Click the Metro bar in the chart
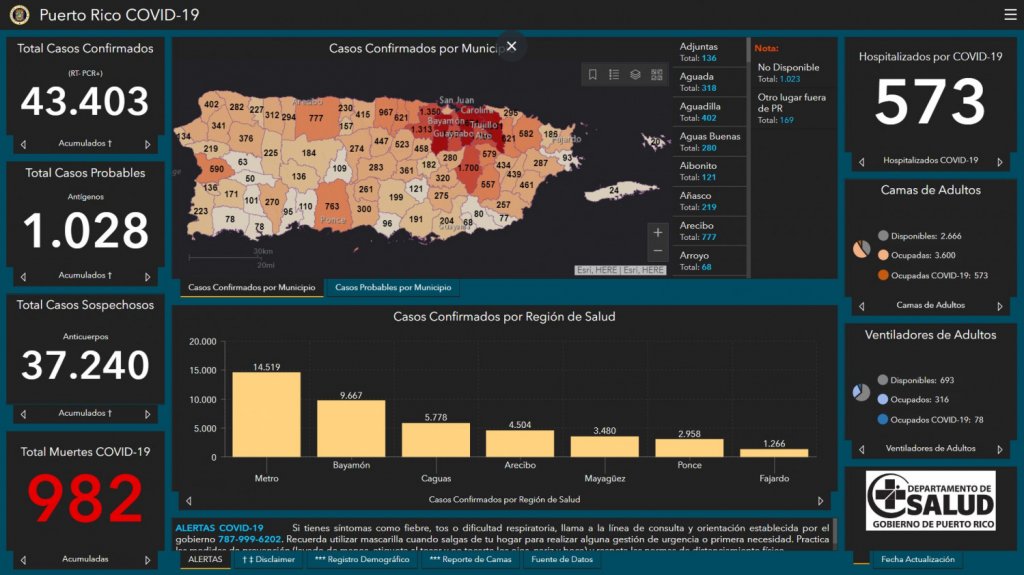Viewport: 1024px width, 575px height. (266, 414)
